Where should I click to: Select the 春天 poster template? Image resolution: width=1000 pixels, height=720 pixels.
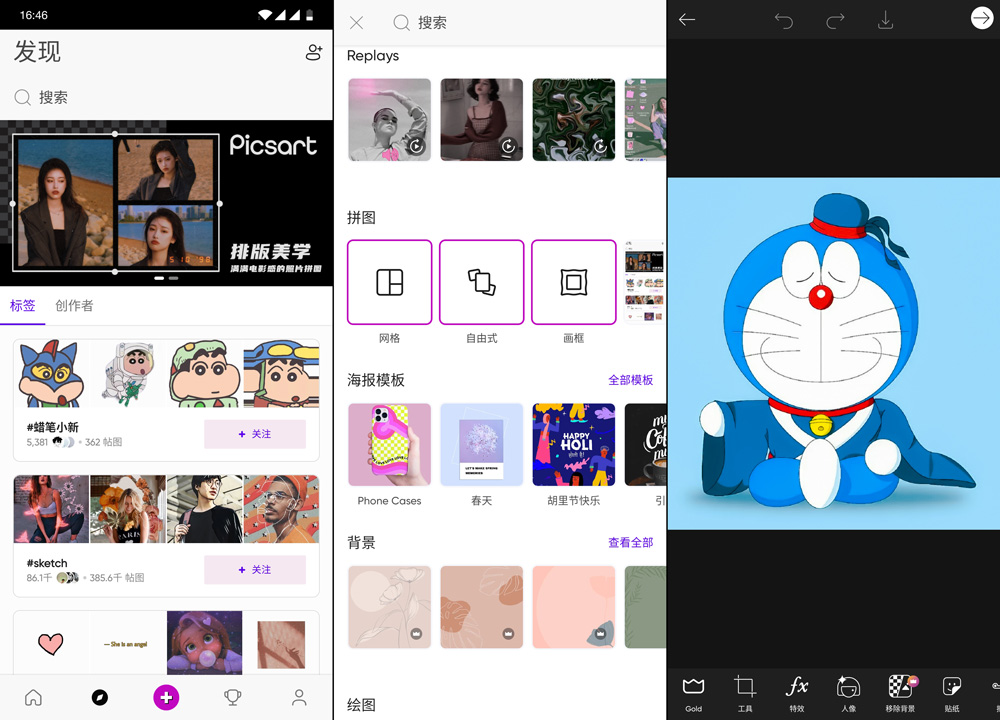coord(482,444)
